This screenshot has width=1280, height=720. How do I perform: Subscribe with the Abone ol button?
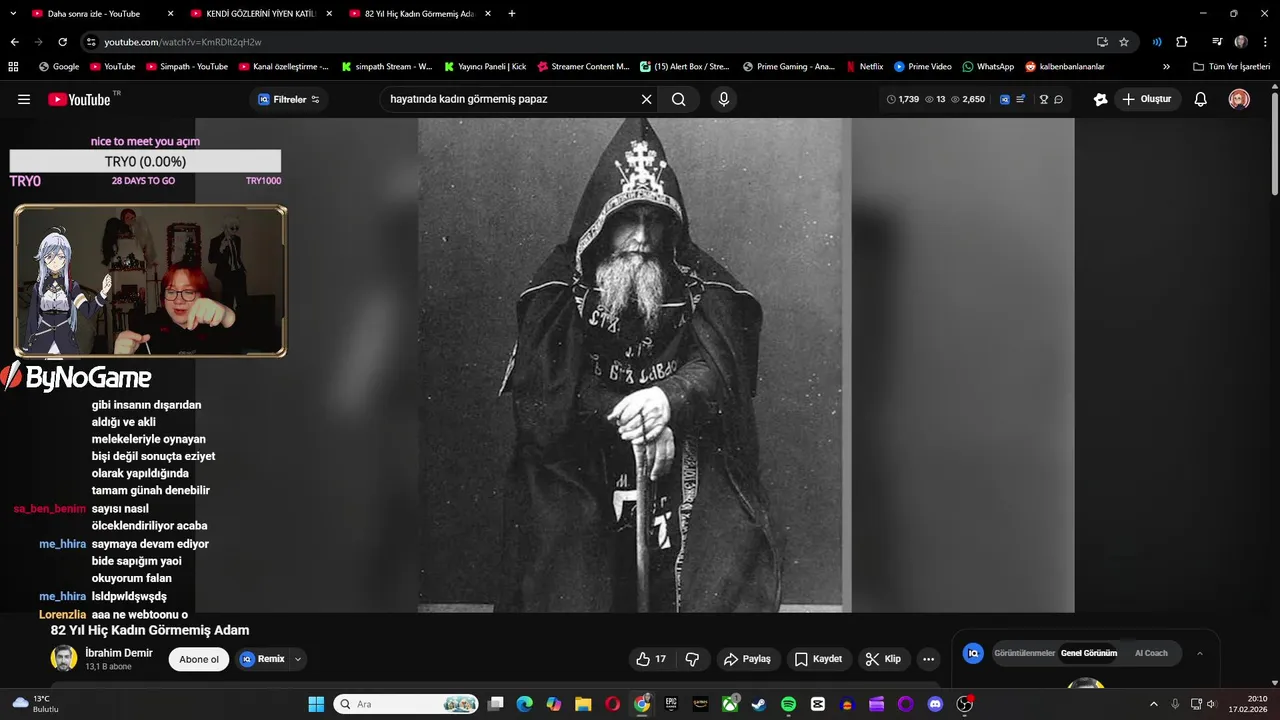click(x=199, y=659)
